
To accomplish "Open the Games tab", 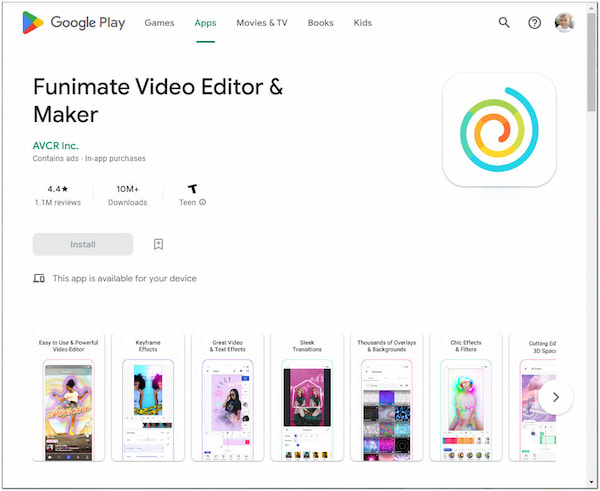I will click(x=159, y=23).
